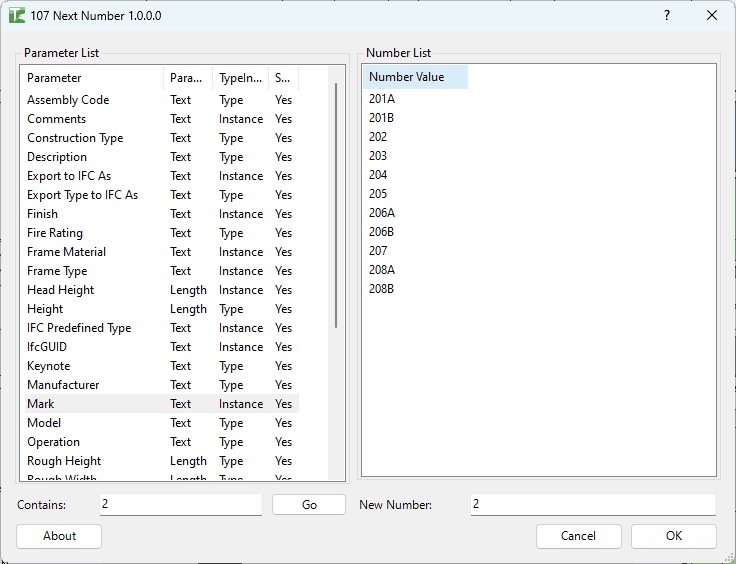
Task: Sort by the Parameter column header
Action: tap(94, 78)
